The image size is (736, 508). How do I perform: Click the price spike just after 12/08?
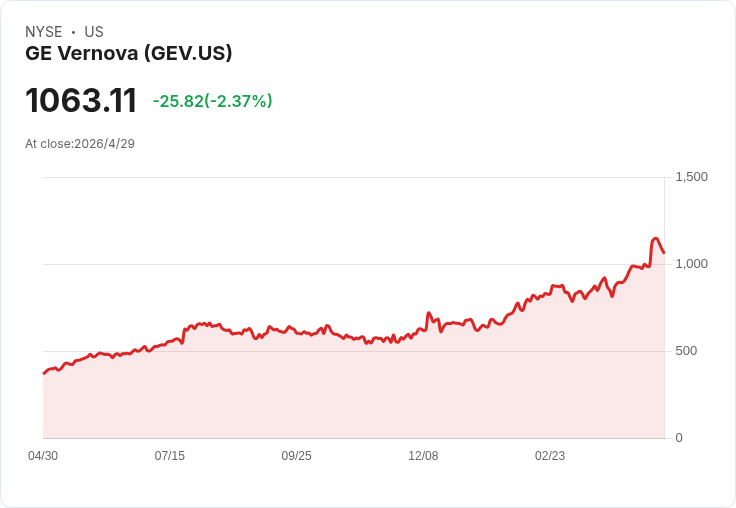pyautogui.click(x=429, y=313)
